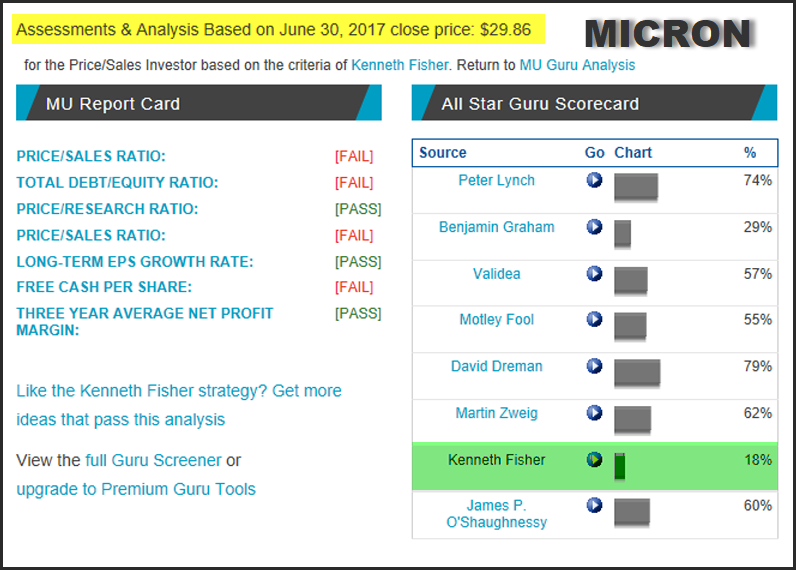The image size is (796, 570).
Task: Click the Go arrow icon for Peter Lynch
Action: pos(594,181)
